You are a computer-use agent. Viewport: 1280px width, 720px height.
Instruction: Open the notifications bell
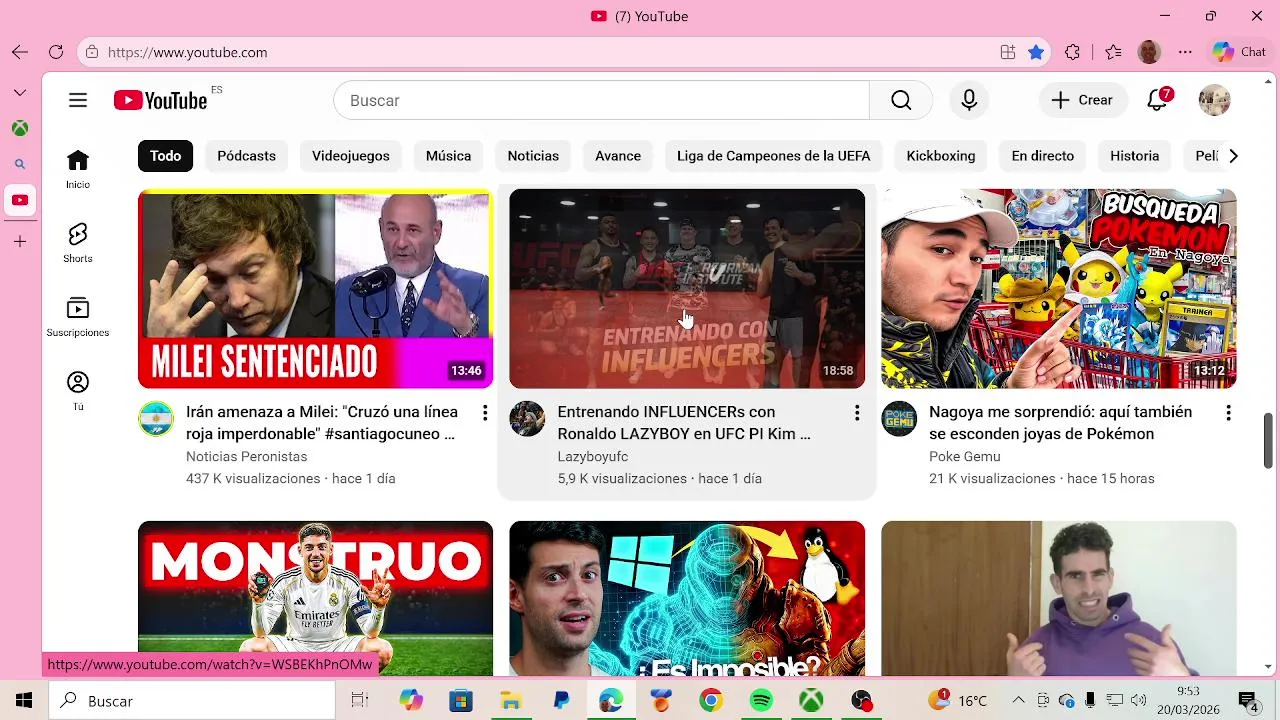[x=1158, y=100]
